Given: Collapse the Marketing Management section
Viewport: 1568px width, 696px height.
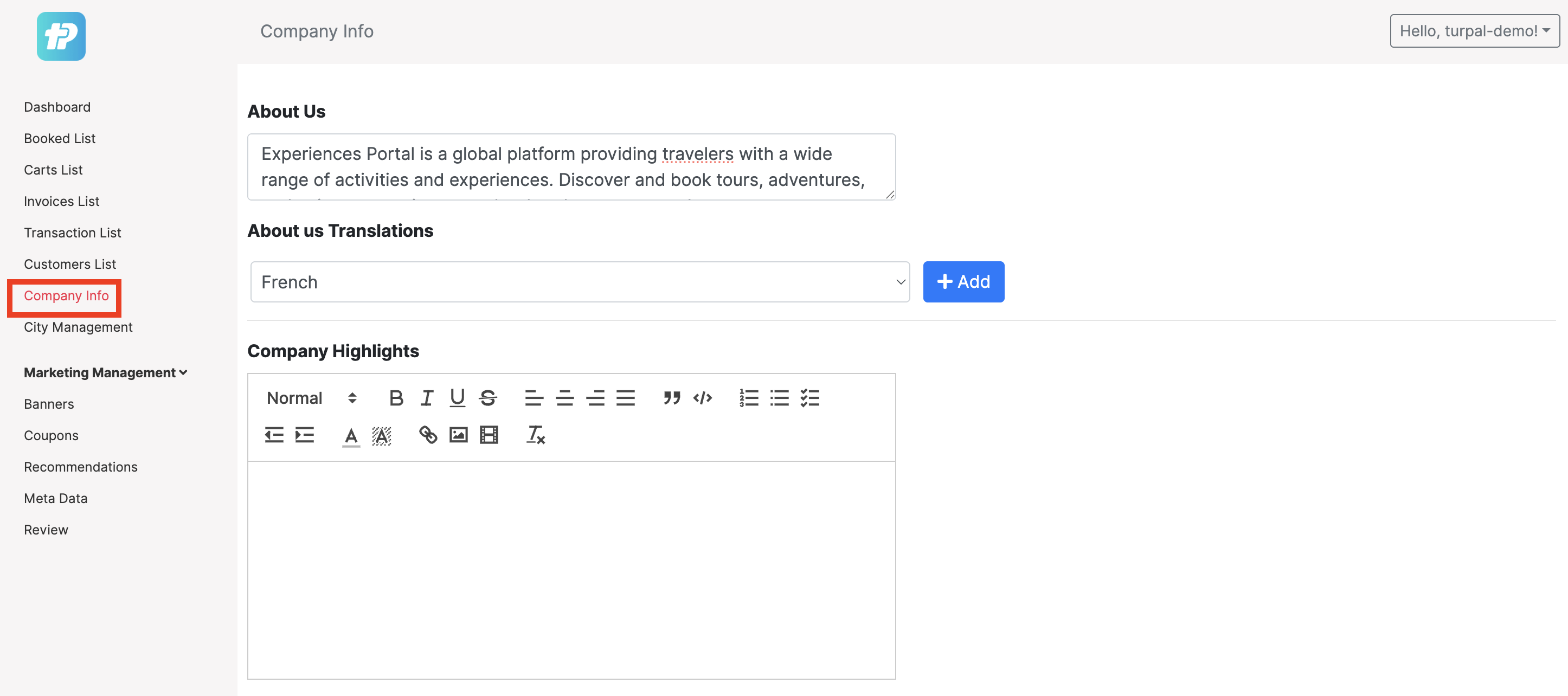Looking at the screenshot, I should 105,372.
